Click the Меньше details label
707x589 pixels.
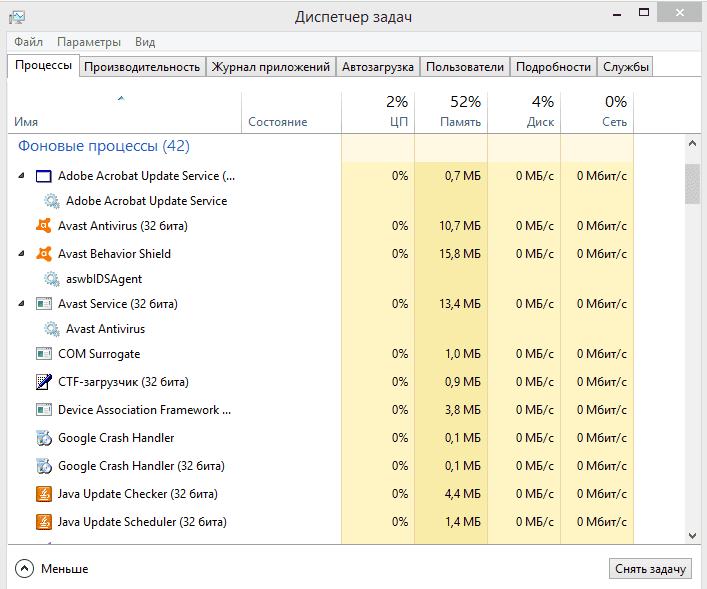pos(64,569)
